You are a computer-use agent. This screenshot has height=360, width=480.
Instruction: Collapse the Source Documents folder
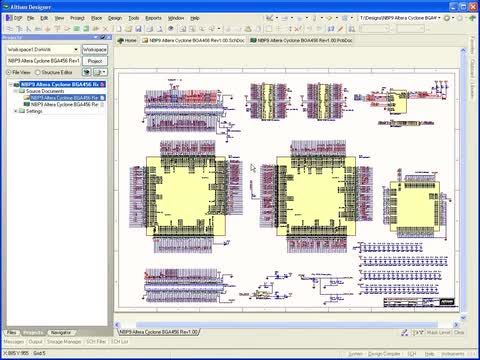pyautogui.click(x=15, y=91)
